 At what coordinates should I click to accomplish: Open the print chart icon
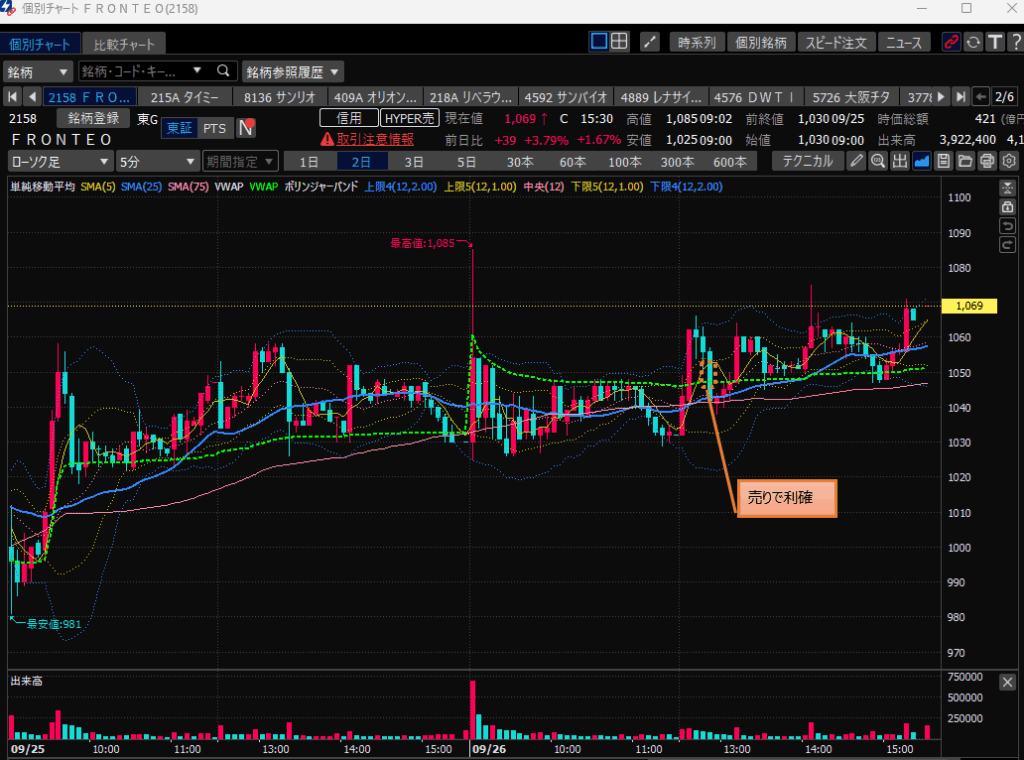click(987, 162)
